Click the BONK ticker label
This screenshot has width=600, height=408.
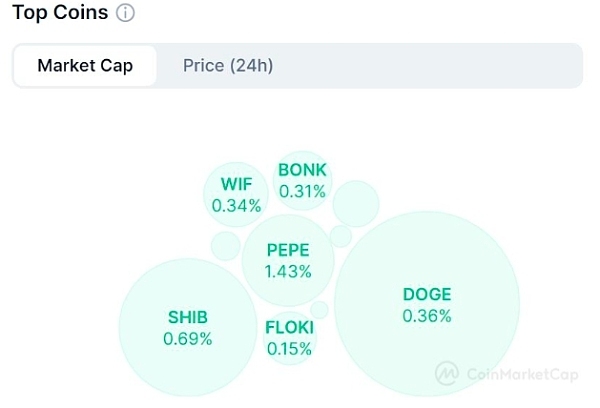coord(302,170)
